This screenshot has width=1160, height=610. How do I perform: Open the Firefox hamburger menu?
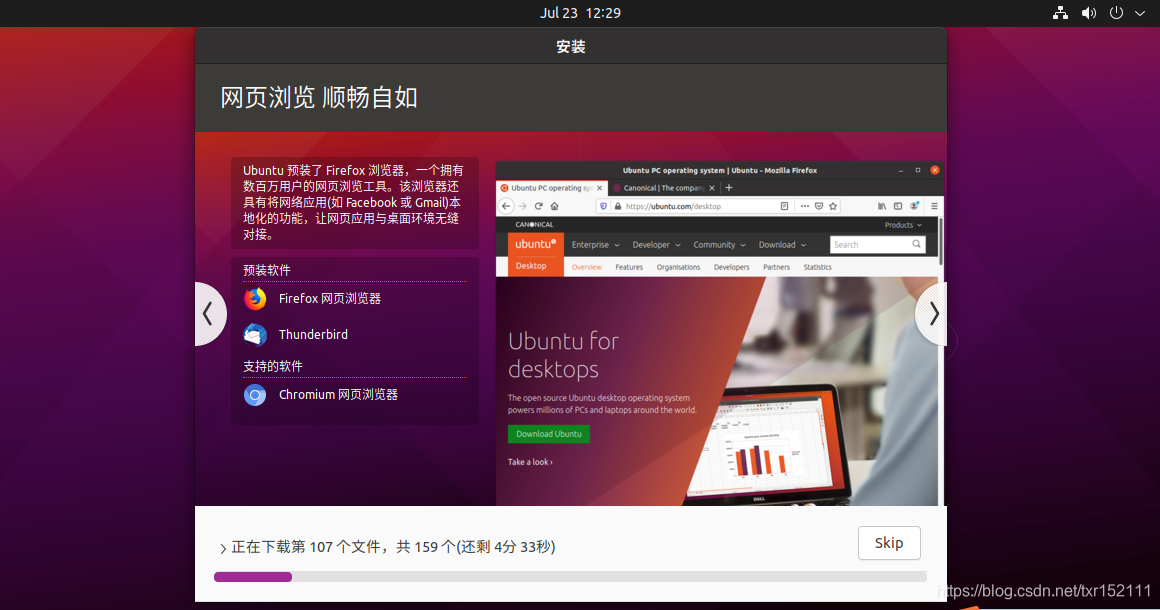[x=934, y=206]
